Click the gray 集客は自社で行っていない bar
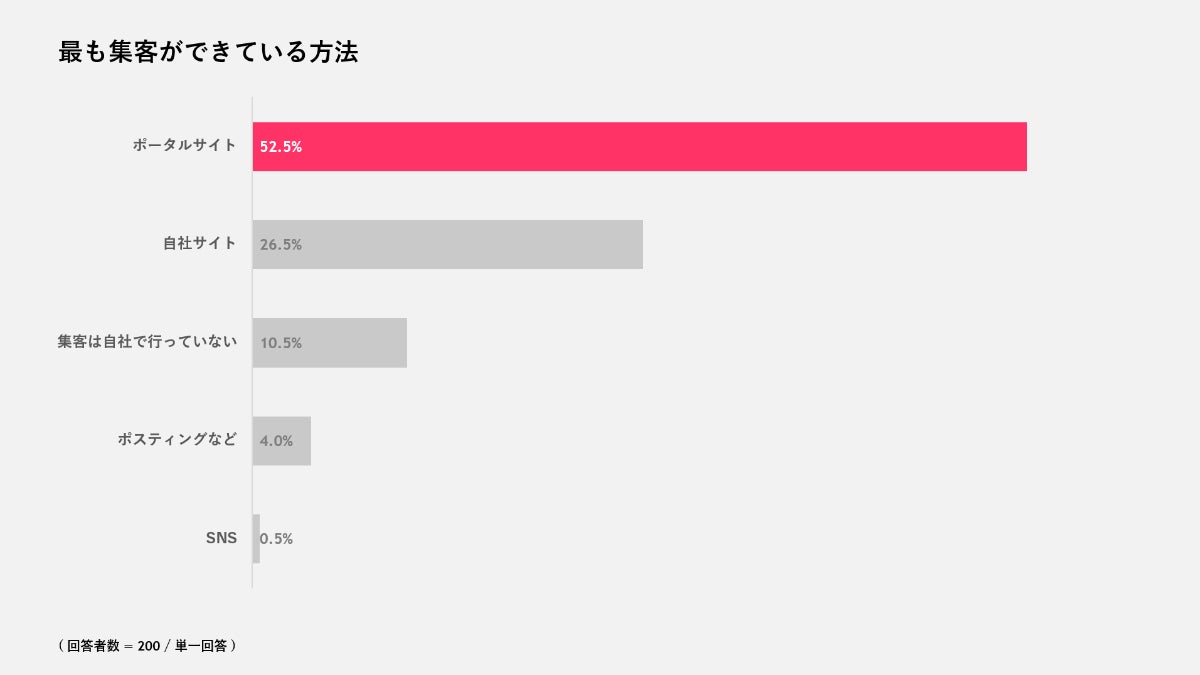This screenshot has width=1200, height=675. (350, 342)
